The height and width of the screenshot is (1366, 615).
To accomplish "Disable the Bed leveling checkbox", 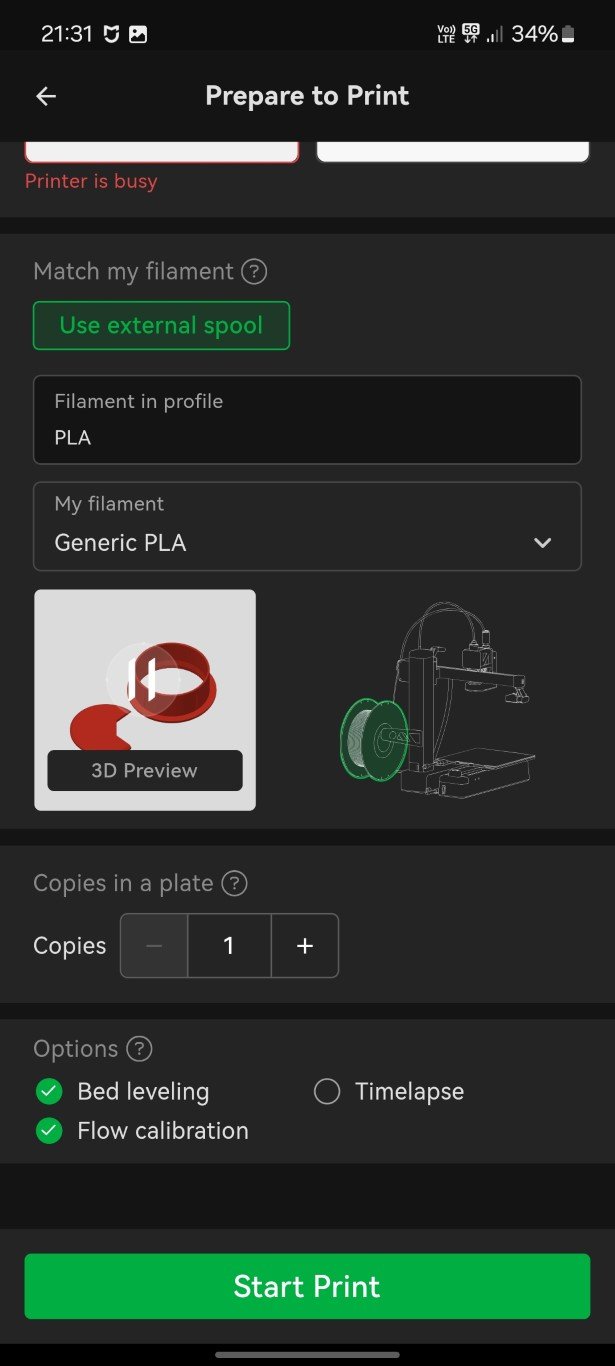I will point(49,1091).
